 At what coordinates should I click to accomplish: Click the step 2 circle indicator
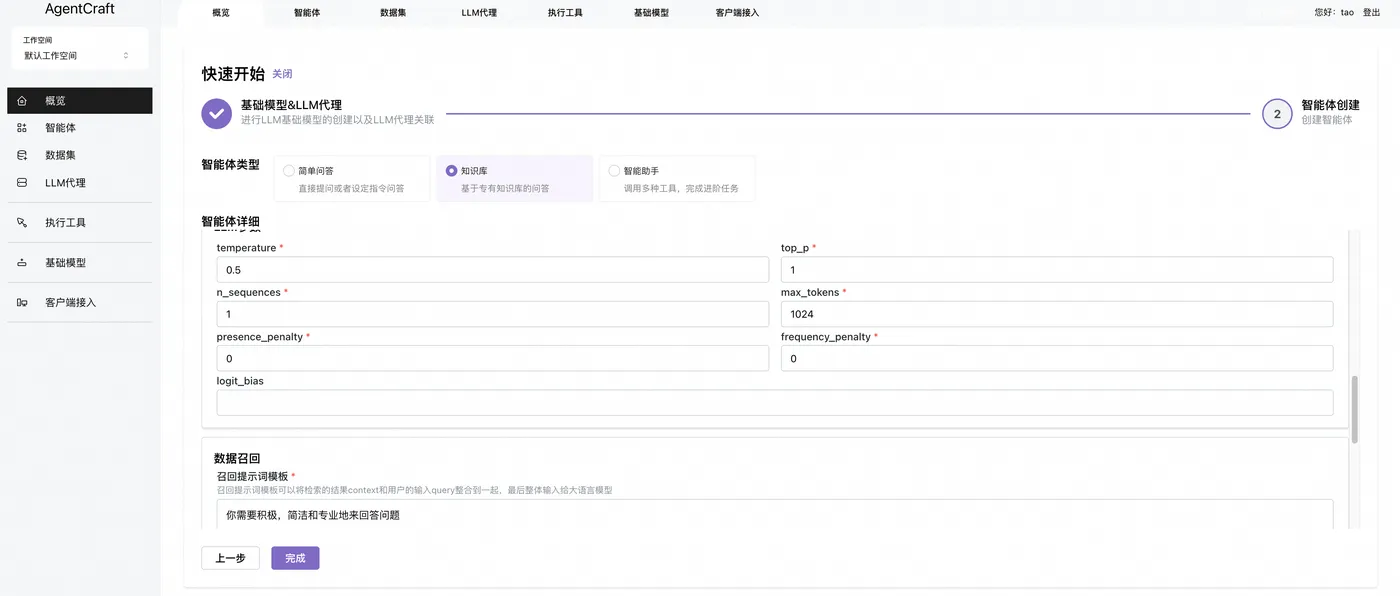tap(1277, 114)
